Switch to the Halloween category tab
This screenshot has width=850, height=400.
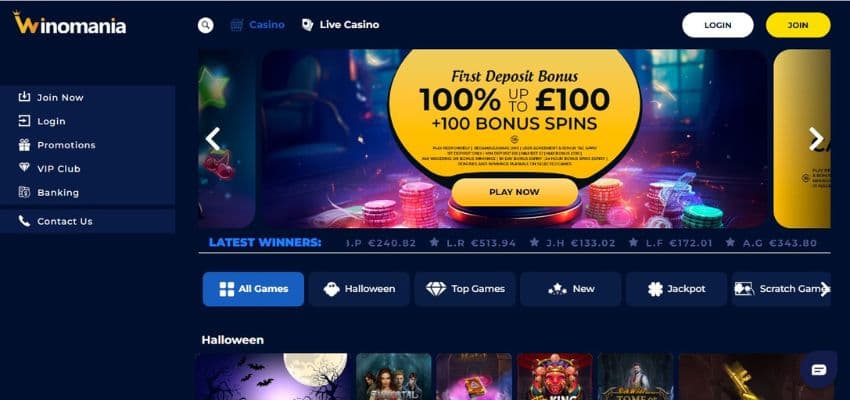pos(359,289)
